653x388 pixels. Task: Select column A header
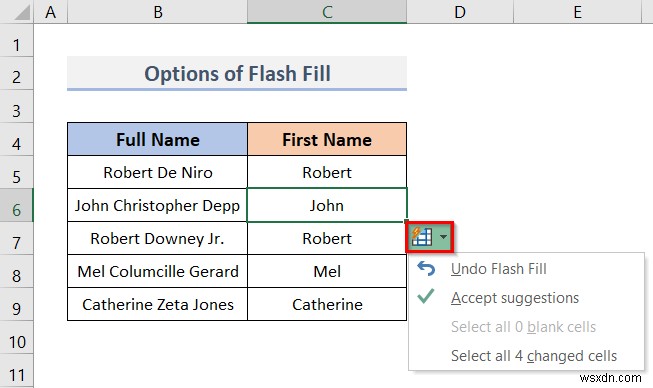[x=50, y=12]
